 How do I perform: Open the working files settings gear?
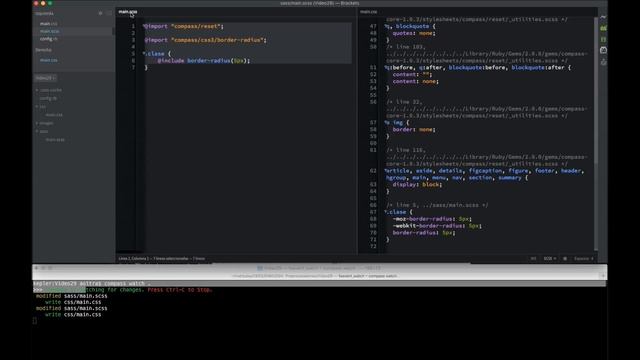(x=100, y=13)
